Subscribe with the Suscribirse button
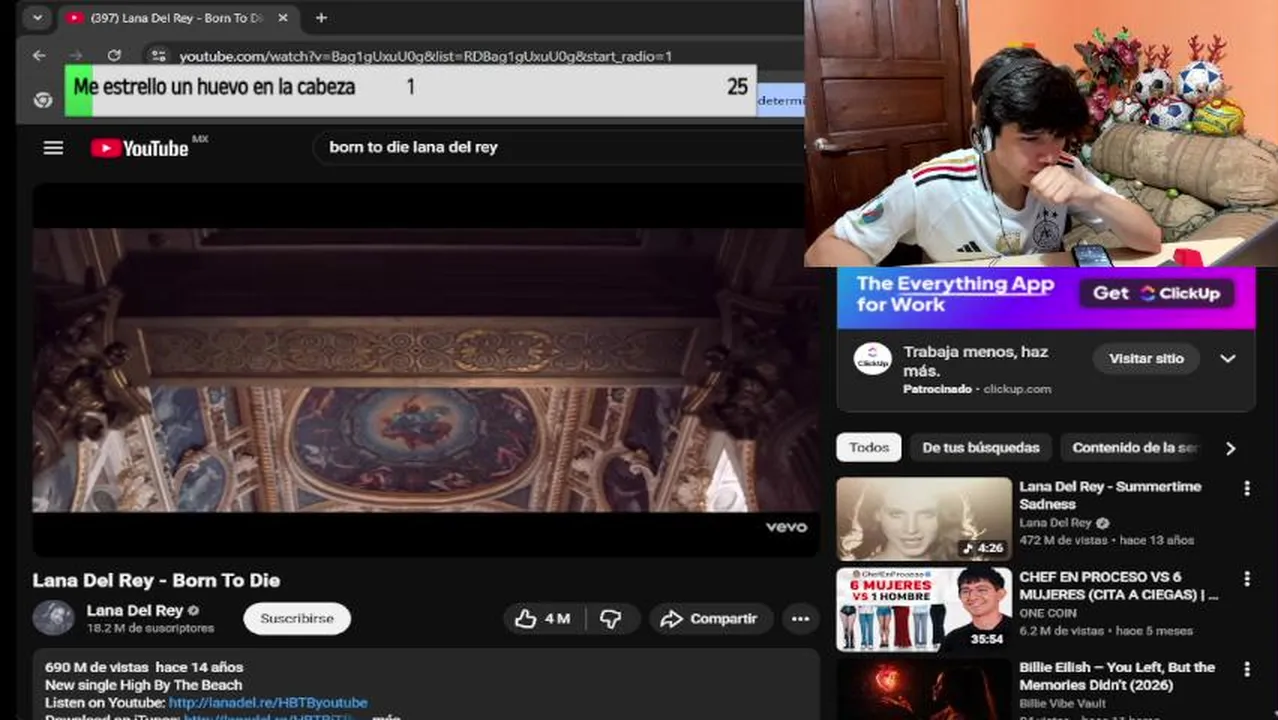Viewport: 1278px width, 720px height. pos(297,619)
